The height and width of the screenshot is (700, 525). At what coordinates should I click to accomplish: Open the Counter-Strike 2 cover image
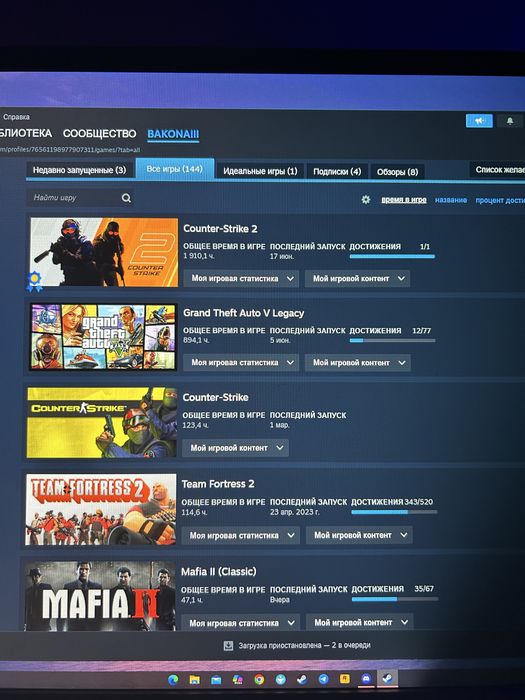click(104, 252)
